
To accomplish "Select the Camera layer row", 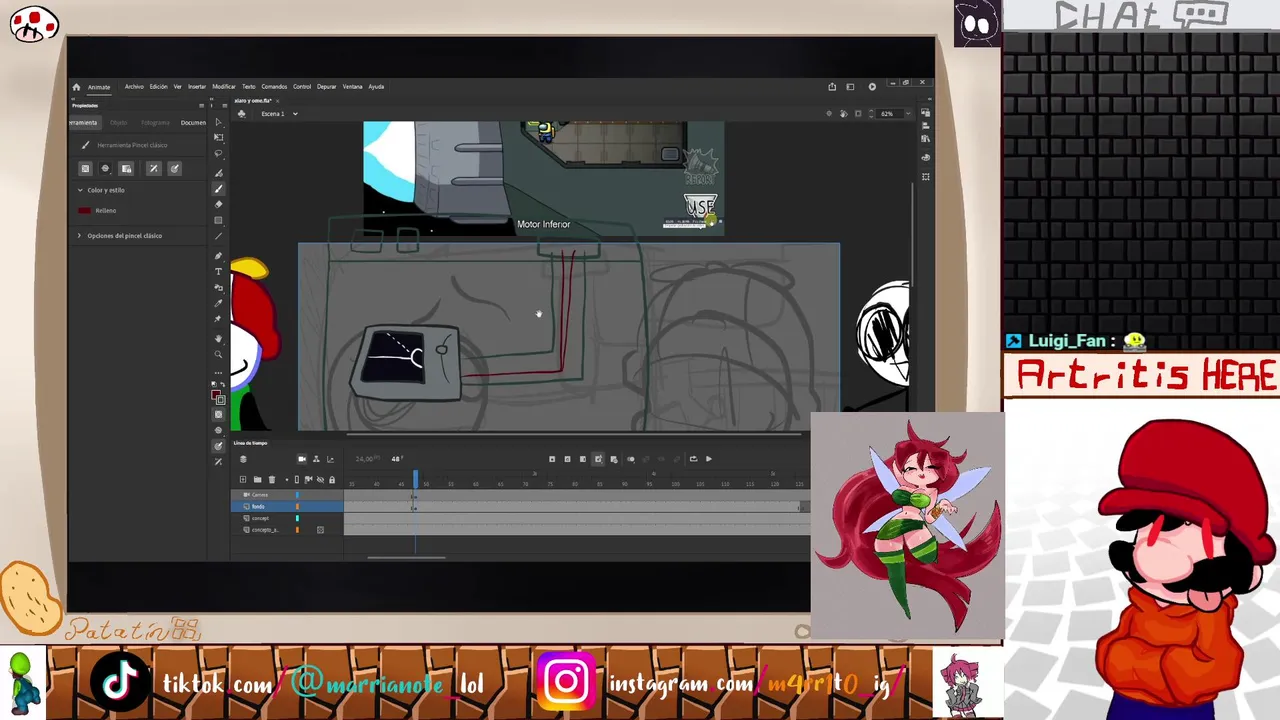I will 288,495.
